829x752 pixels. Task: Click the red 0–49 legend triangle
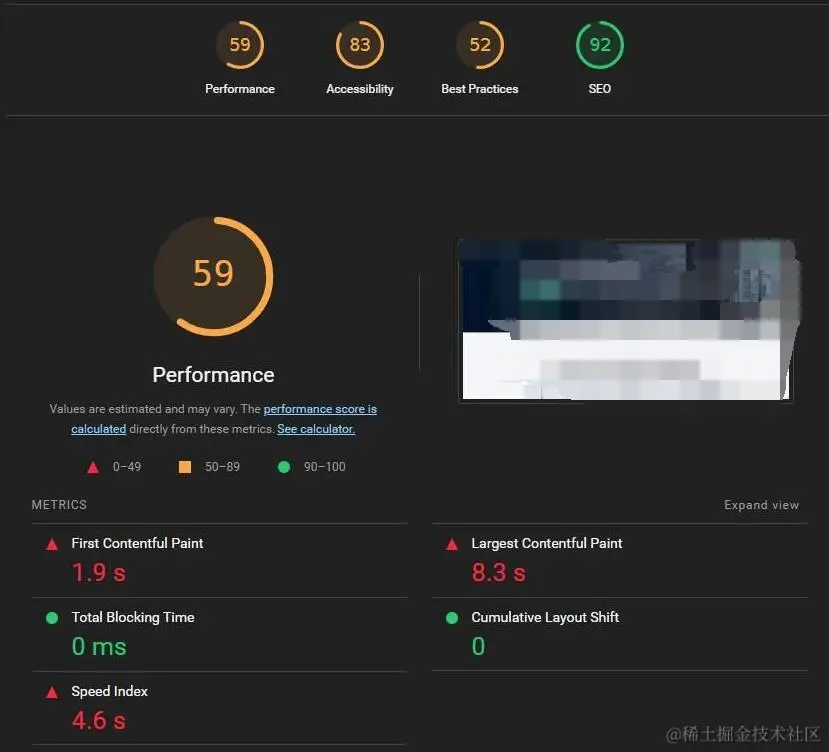[x=93, y=467]
